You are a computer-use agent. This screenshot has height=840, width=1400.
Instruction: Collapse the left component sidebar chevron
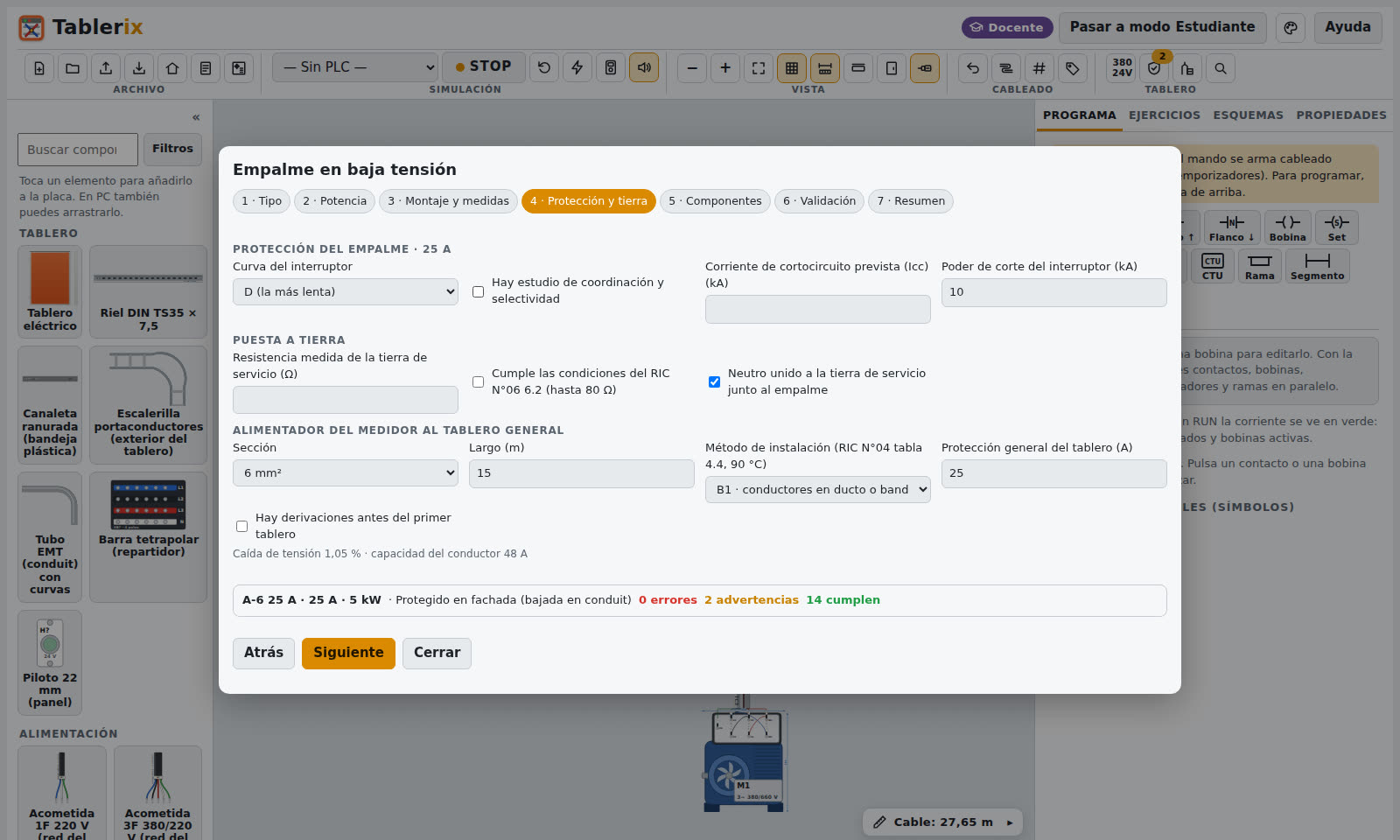pyautogui.click(x=196, y=117)
